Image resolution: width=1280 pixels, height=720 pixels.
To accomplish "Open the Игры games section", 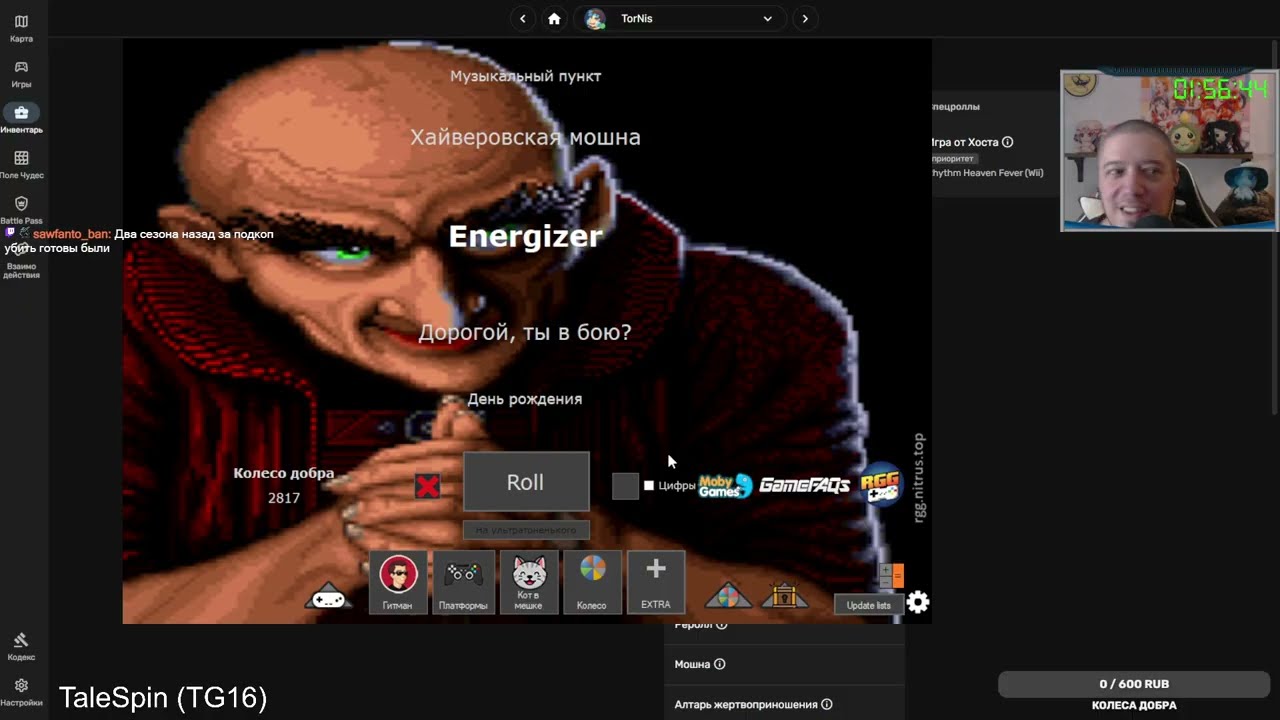I will click(x=21, y=74).
